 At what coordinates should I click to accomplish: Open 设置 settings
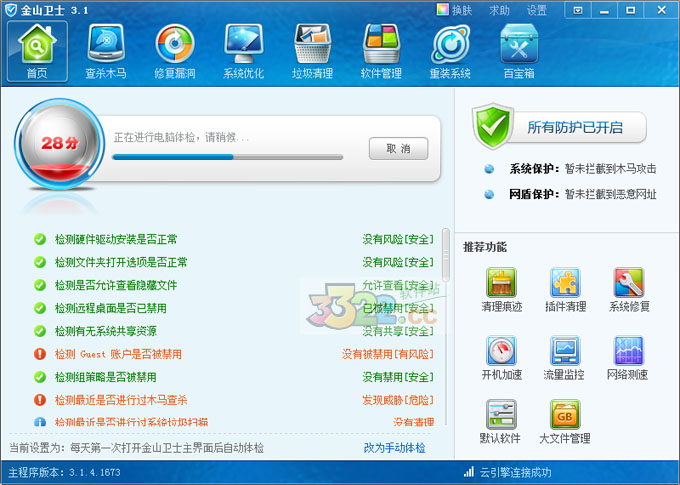(536, 10)
